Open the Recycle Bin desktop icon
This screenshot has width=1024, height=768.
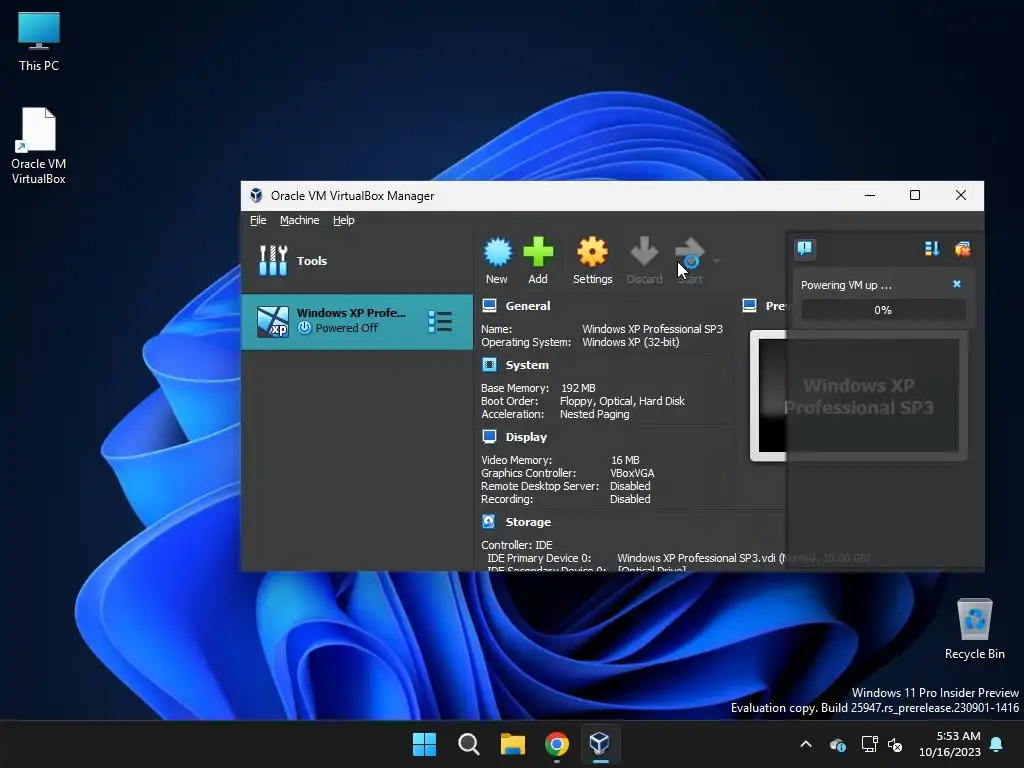click(974, 629)
